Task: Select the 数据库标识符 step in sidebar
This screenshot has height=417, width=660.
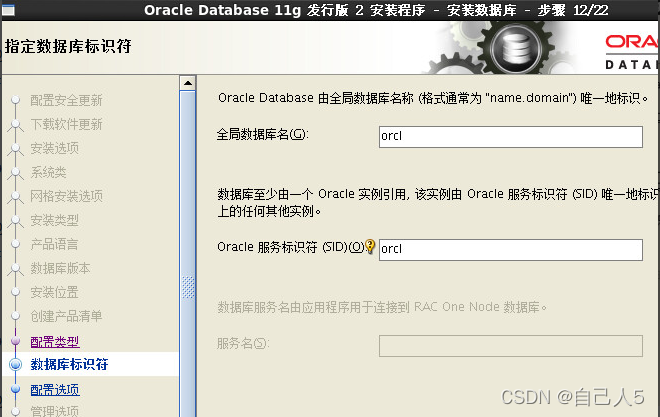Action: 69,364
